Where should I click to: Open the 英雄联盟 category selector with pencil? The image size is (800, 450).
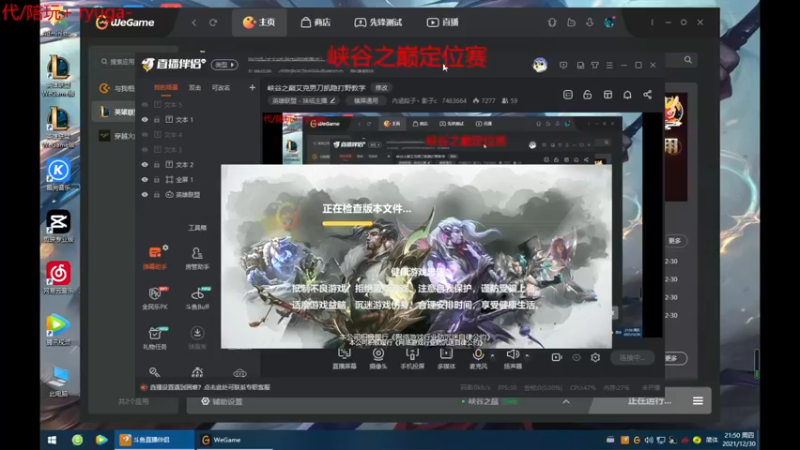click(304, 101)
